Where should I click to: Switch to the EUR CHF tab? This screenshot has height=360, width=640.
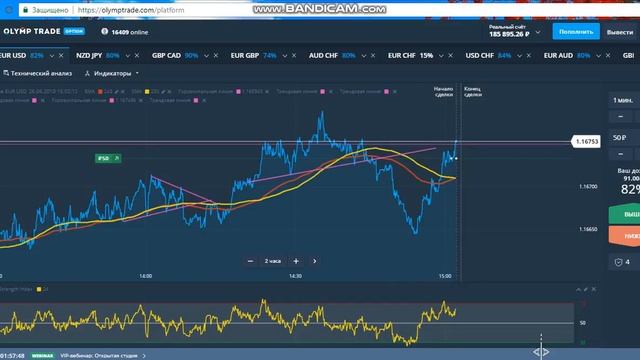(410, 56)
